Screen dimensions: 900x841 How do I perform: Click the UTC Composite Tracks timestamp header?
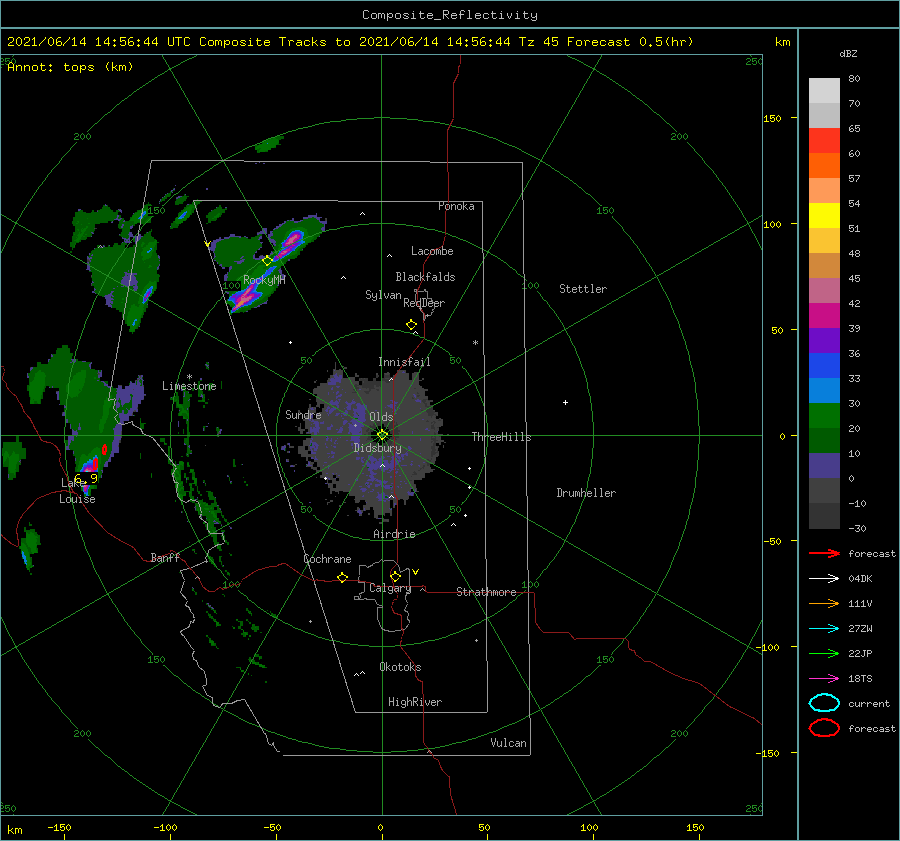350,42
